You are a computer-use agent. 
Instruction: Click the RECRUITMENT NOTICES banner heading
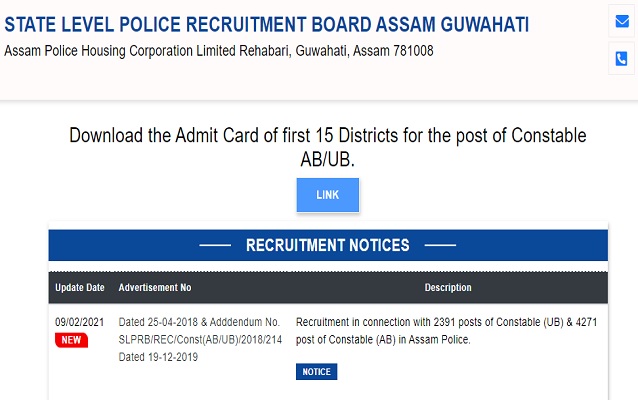(327, 245)
